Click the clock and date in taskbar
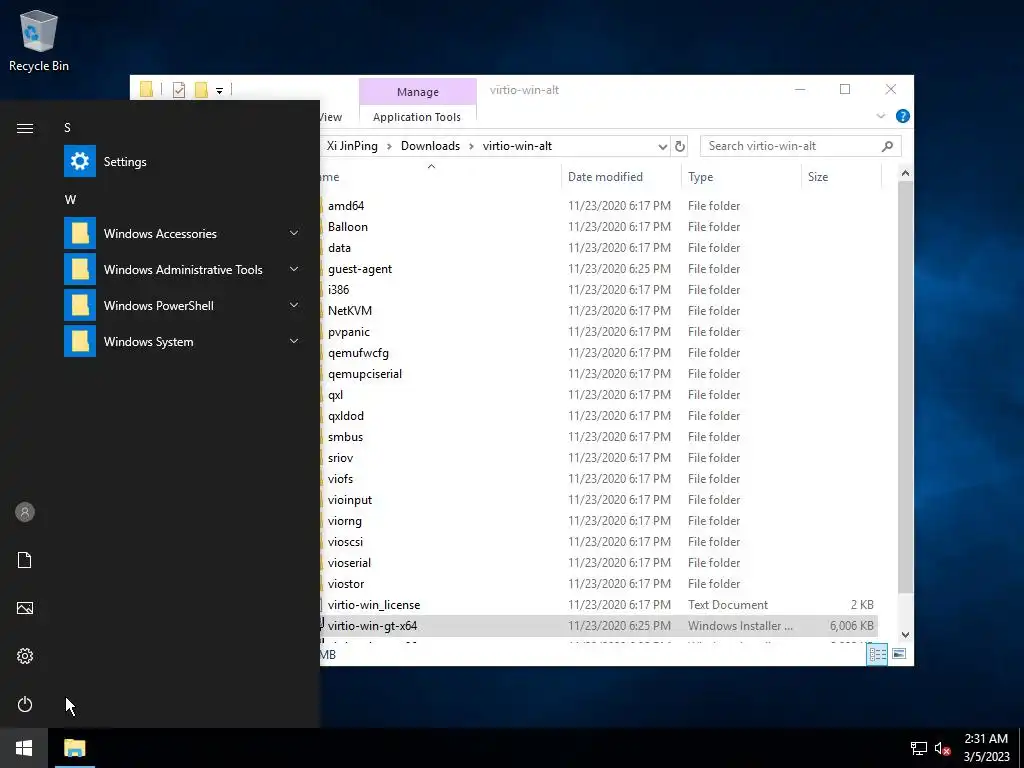 [986, 748]
